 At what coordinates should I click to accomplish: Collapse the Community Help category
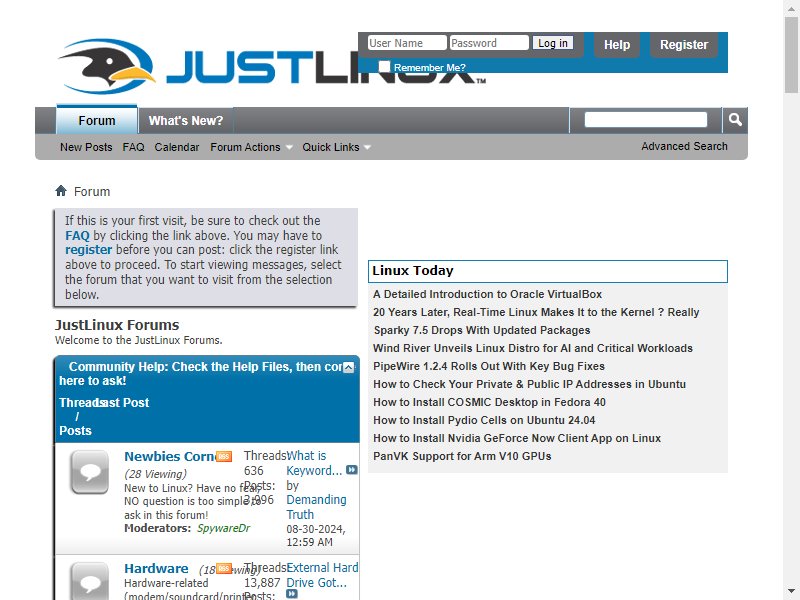click(x=348, y=367)
